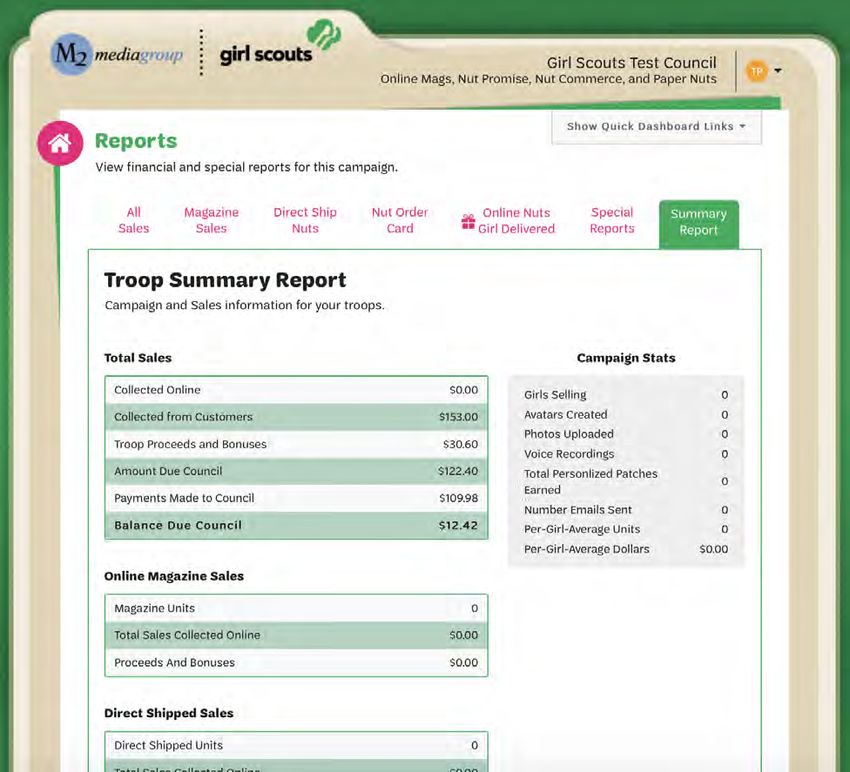Click the $12.42 balance amount

click(x=458, y=525)
